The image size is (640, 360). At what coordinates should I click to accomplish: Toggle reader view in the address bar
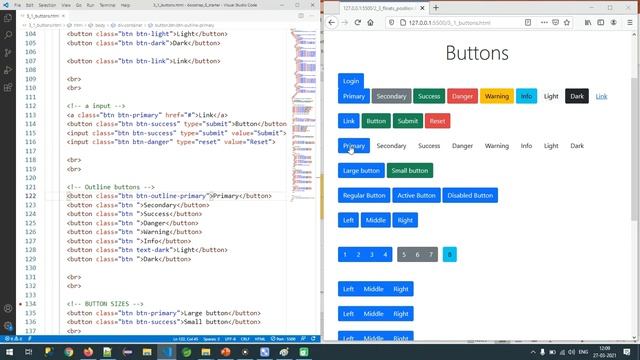coord(528,22)
